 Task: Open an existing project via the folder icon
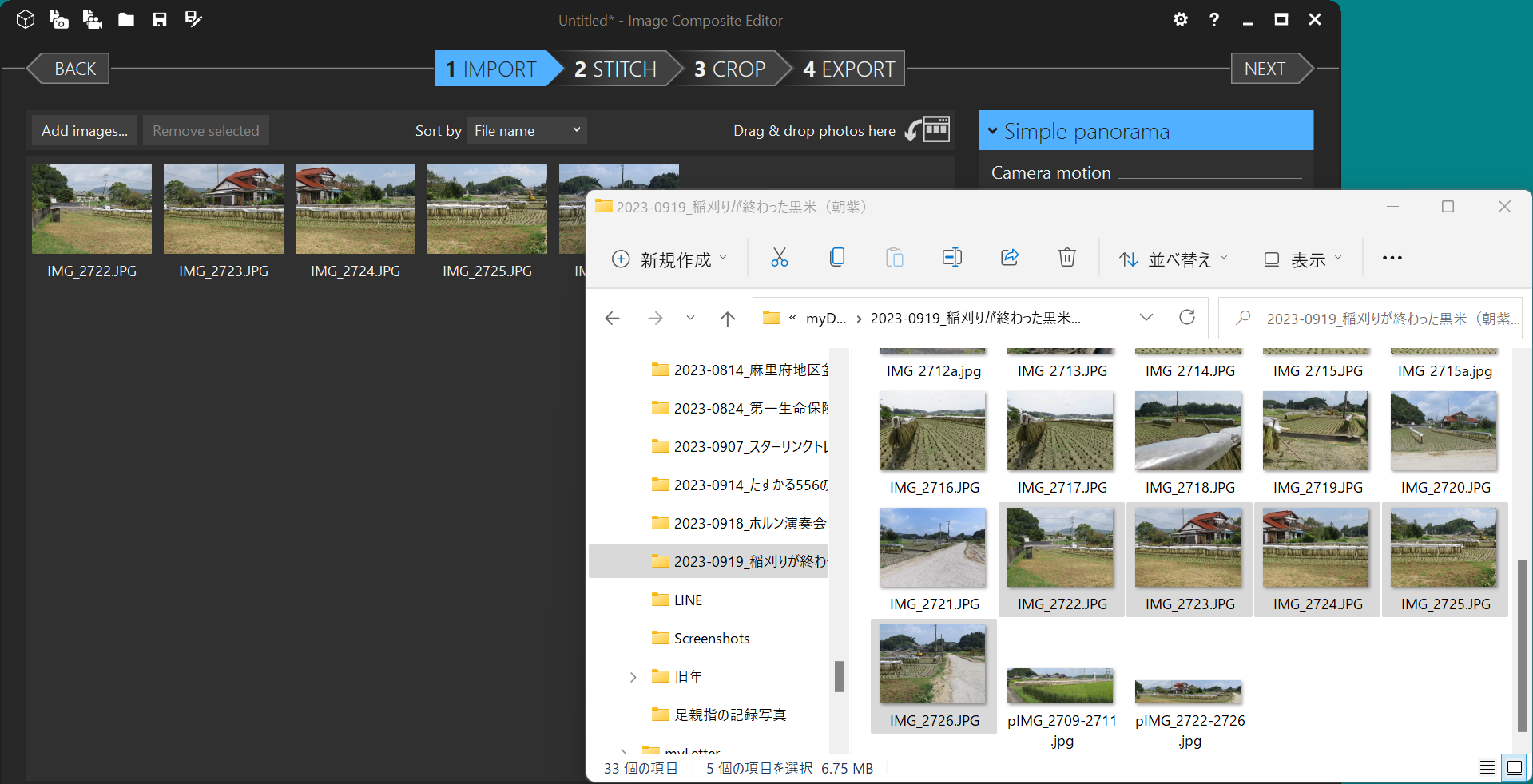click(x=125, y=19)
